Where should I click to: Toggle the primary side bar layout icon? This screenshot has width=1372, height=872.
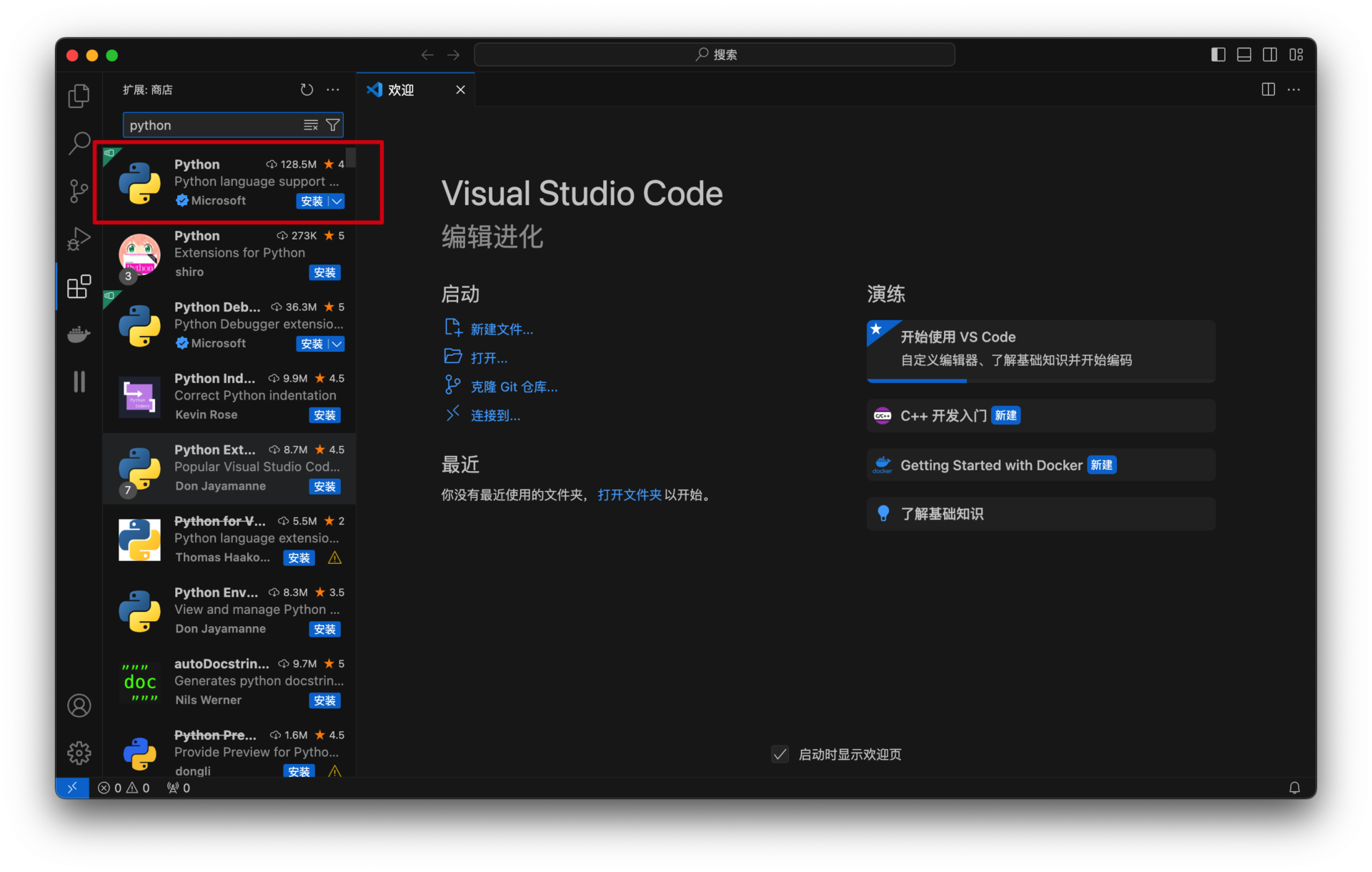[1218, 55]
